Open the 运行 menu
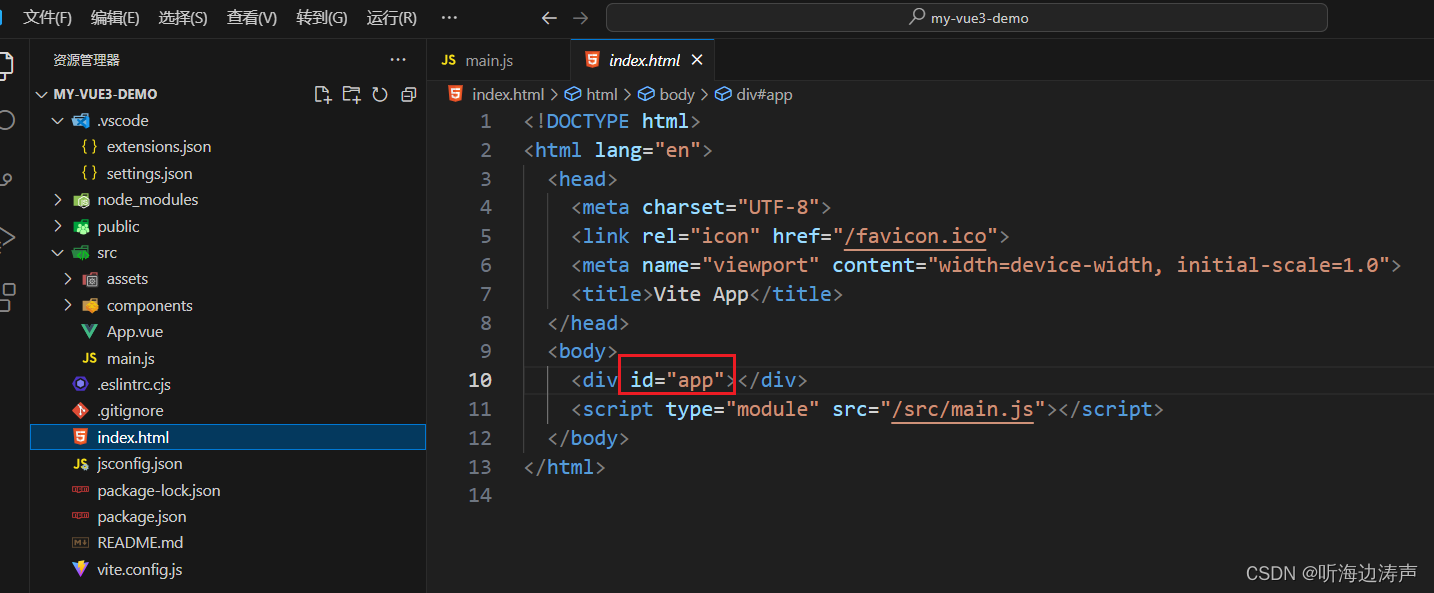 [x=390, y=17]
